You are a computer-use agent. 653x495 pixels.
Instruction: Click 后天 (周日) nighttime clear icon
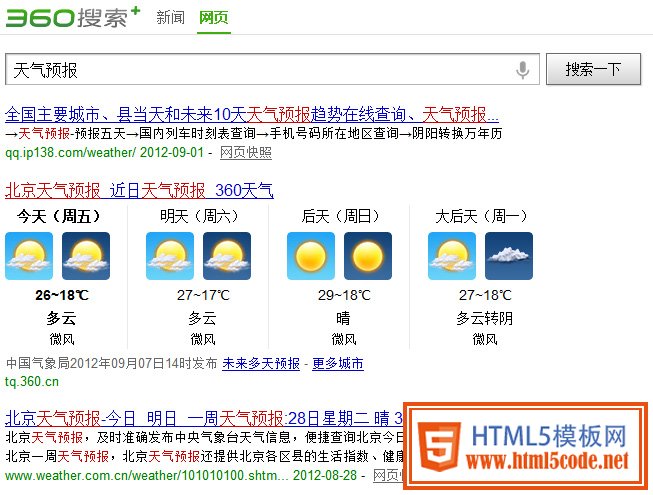pyautogui.click(x=368, y=256)
